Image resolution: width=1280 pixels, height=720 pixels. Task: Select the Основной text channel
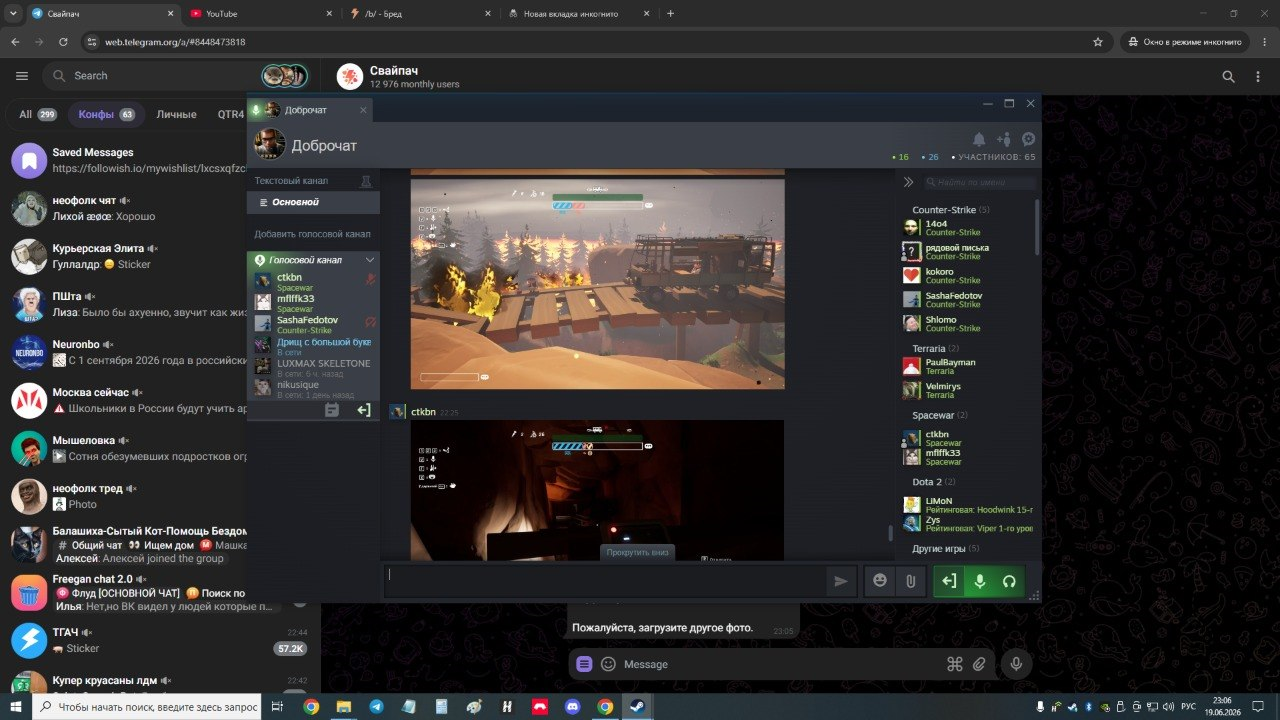point(313,202)
